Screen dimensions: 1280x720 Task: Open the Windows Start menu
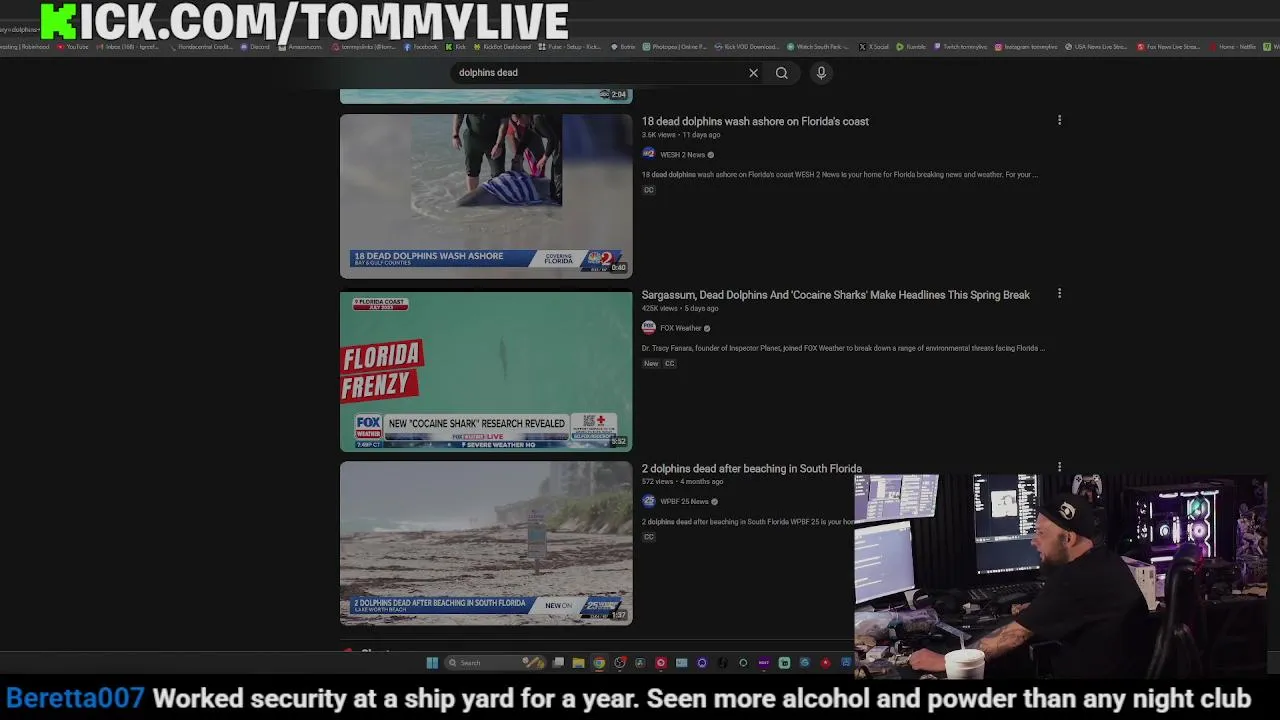click(432, 662)
